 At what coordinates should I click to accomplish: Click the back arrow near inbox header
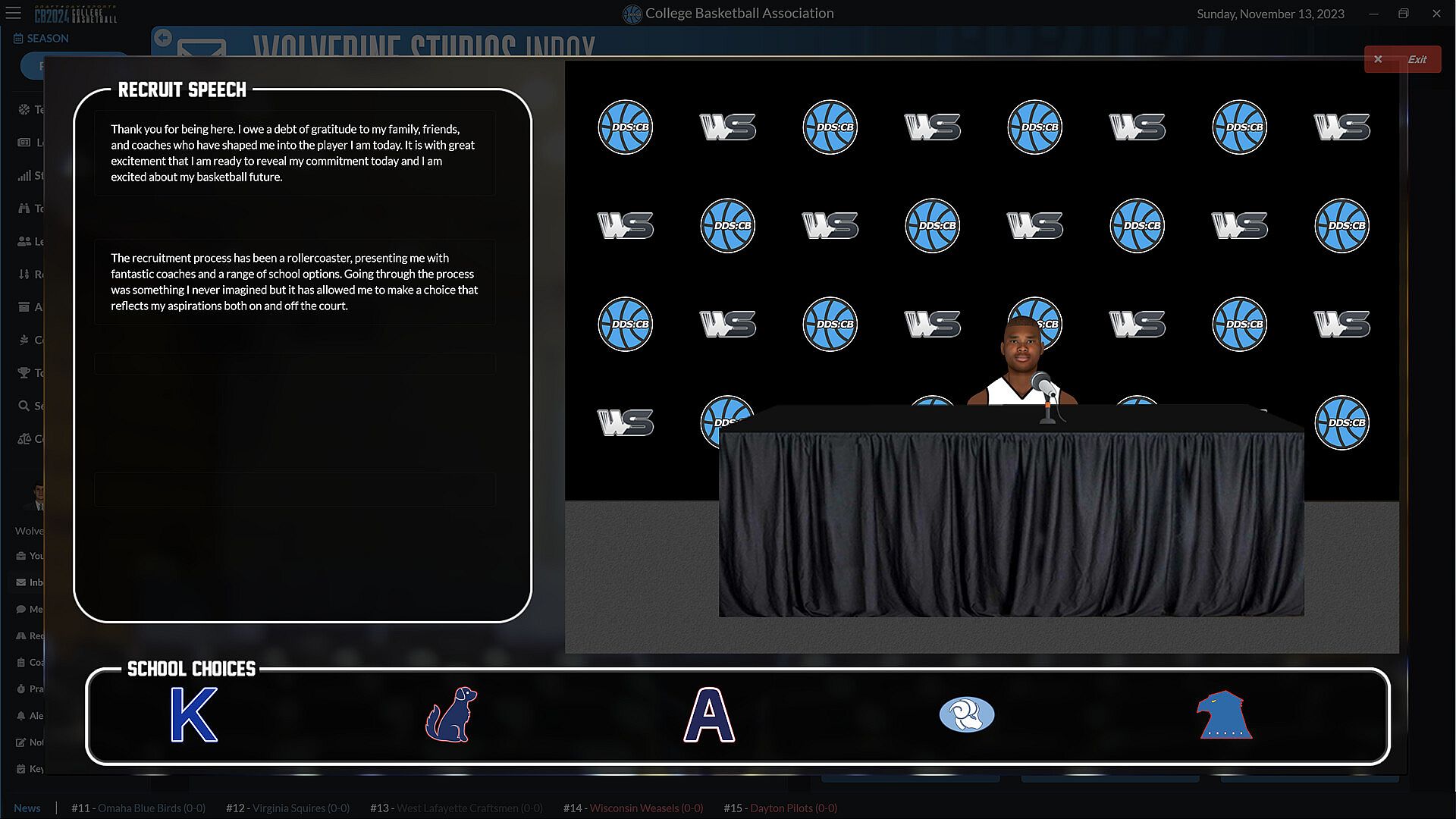click(163, 37)
